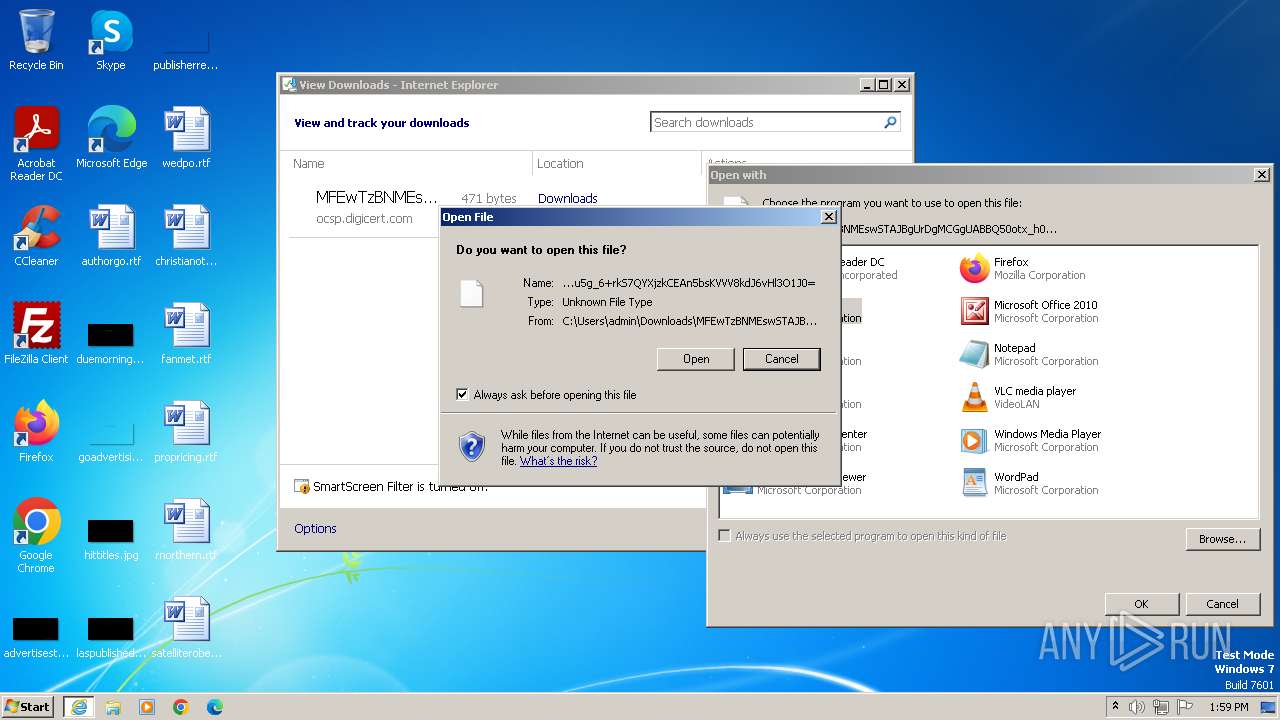
Task: Open rnorthern.rtf document icon
Action: coord(186,530)
